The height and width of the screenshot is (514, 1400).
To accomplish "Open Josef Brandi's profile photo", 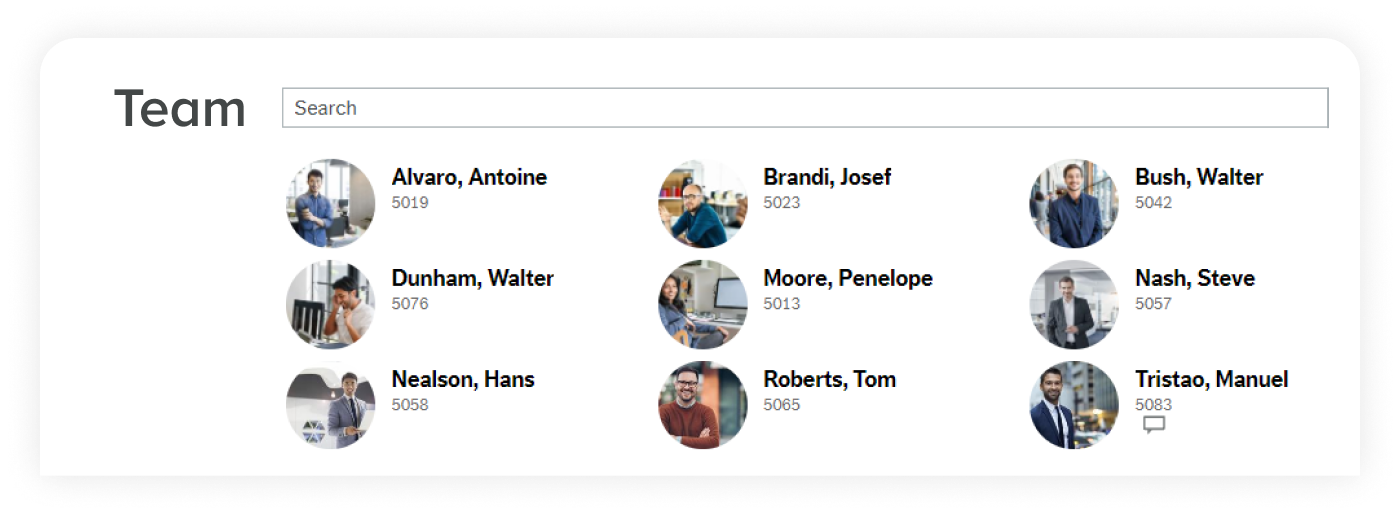I will click(x=703, y=203).
